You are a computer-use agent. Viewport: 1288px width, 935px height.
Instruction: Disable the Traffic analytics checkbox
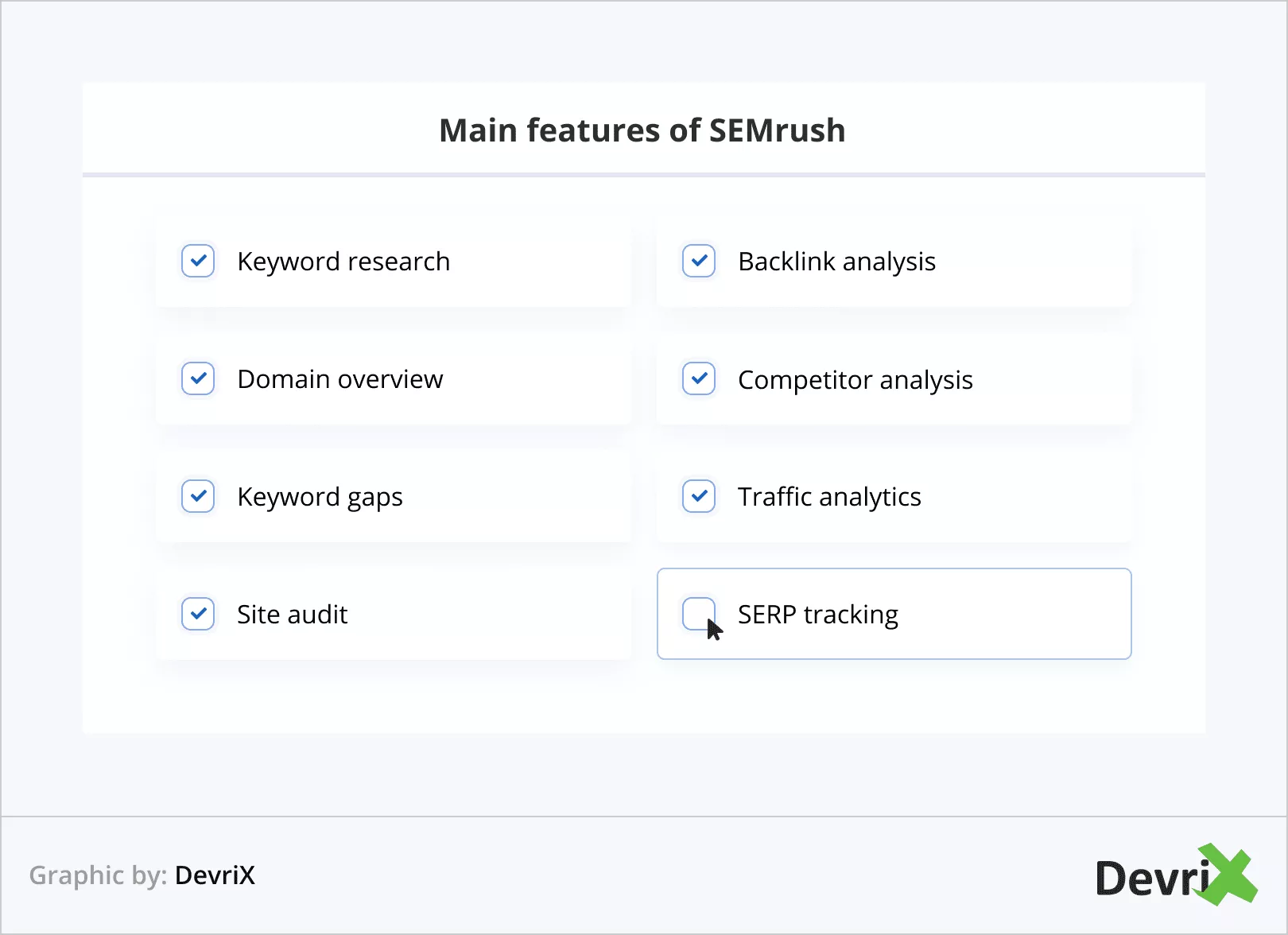[699, 496]
